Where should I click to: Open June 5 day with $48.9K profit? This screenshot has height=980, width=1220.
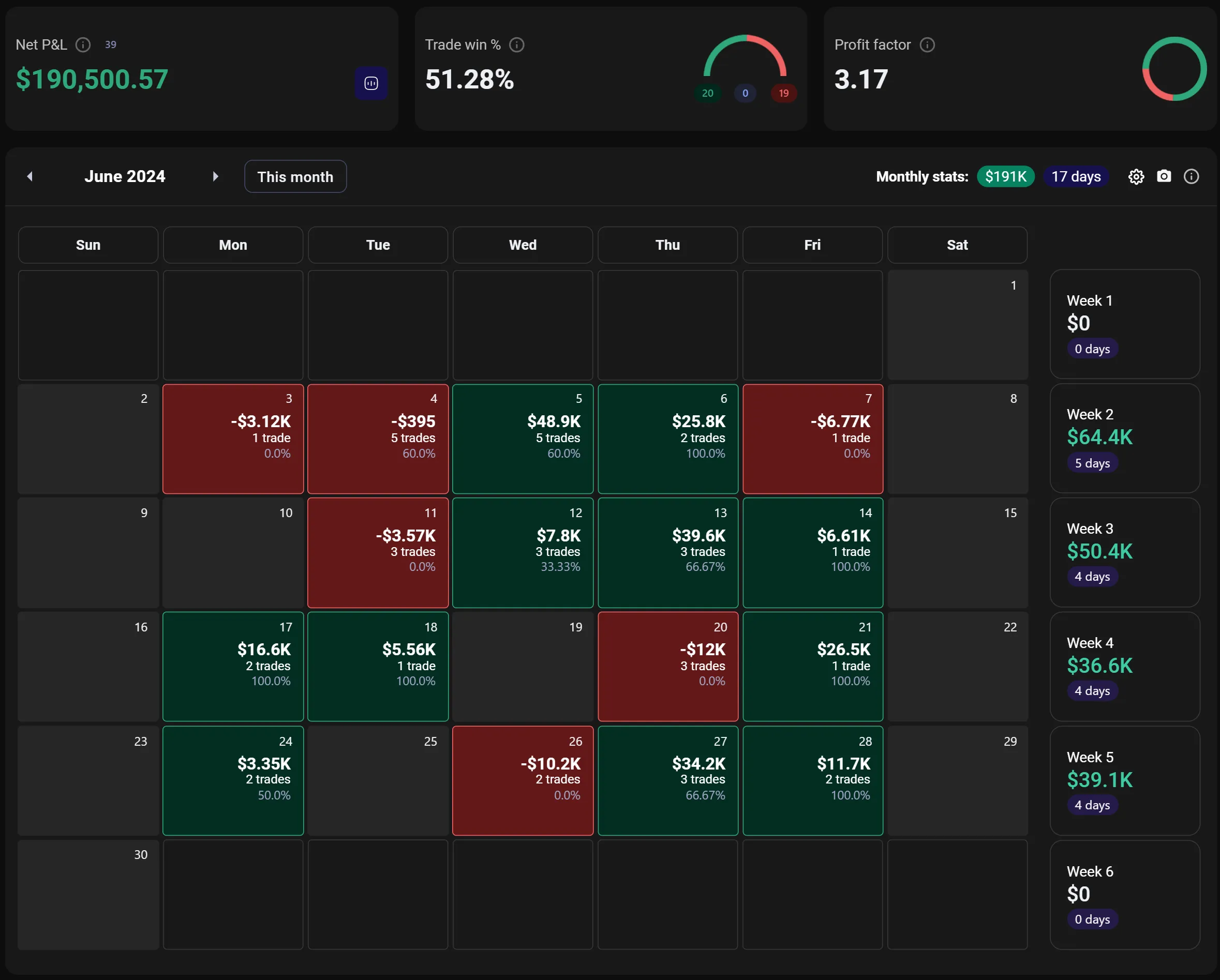[x=522, y=439]
